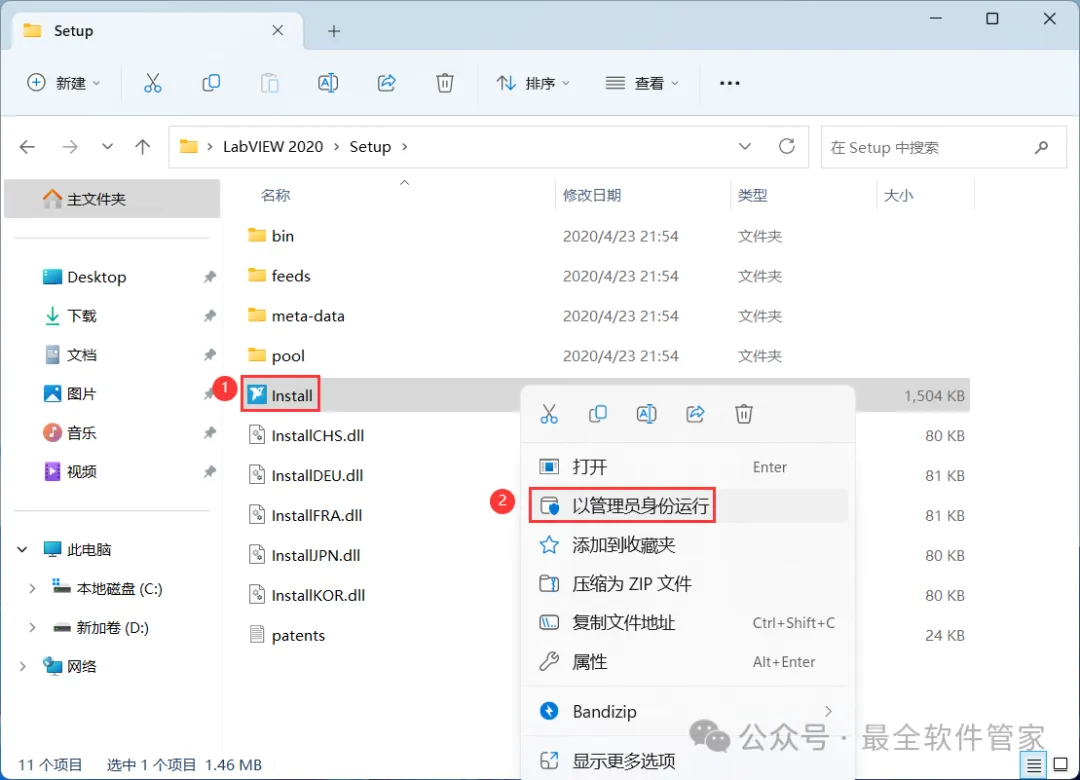Click the LabVIEW 2020 breadcrumb
1080x780 pixels.
click(273, 147)
